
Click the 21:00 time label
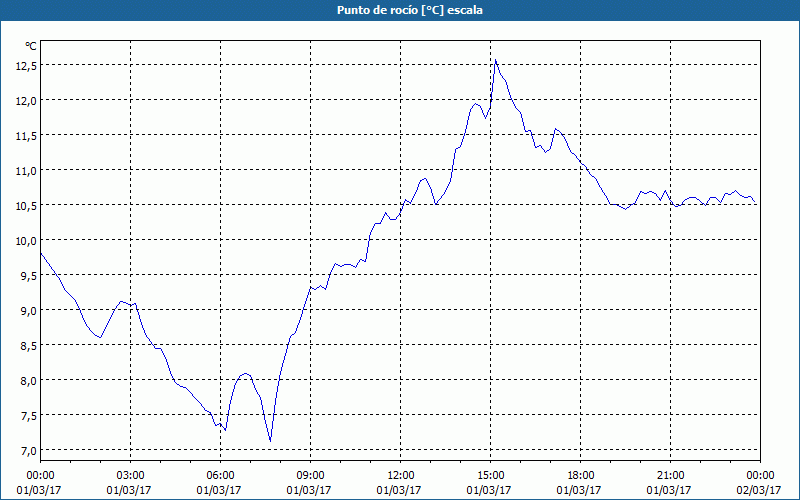670,476
